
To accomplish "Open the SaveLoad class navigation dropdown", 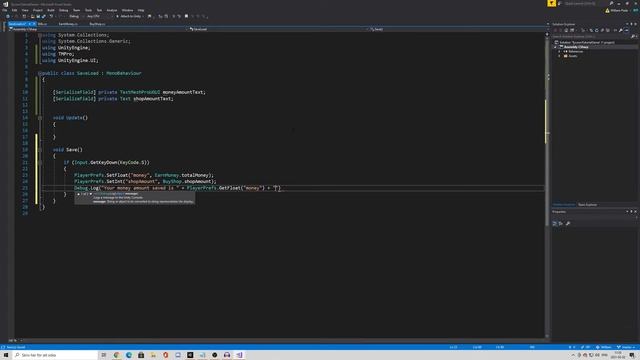I will click(278, 29).
